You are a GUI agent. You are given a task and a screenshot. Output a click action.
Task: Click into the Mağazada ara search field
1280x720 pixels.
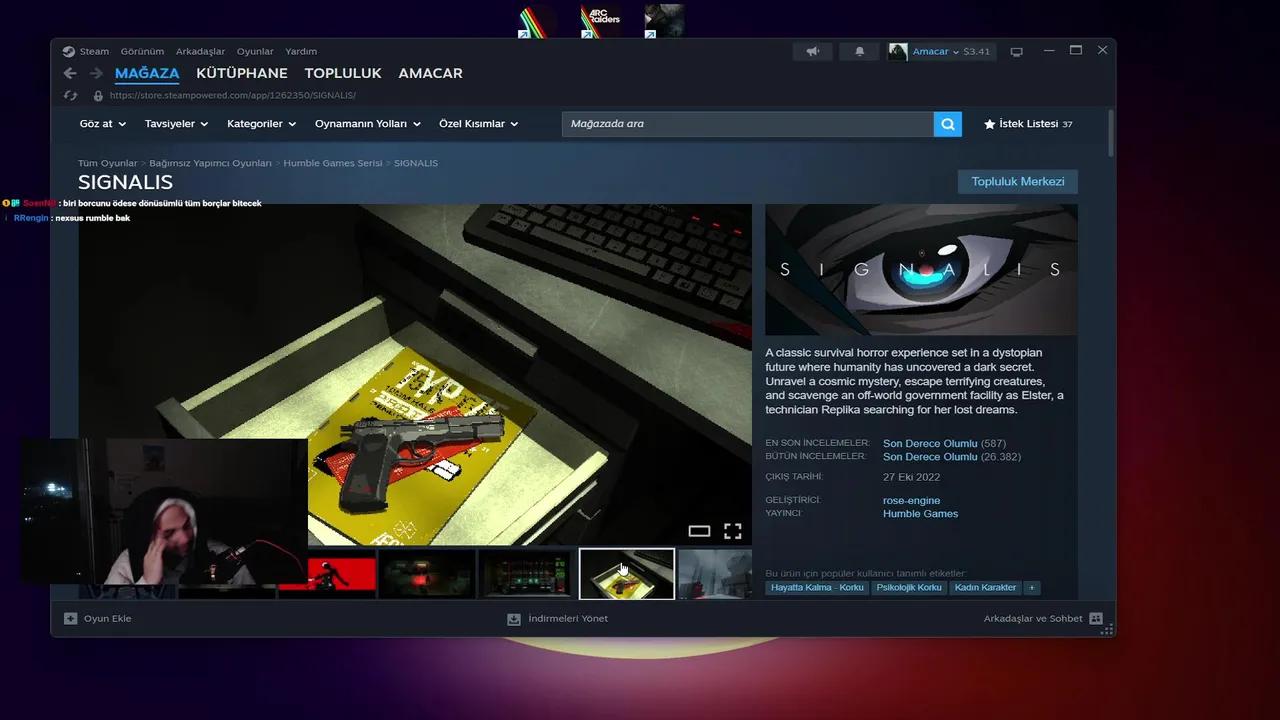coord(747,124)
